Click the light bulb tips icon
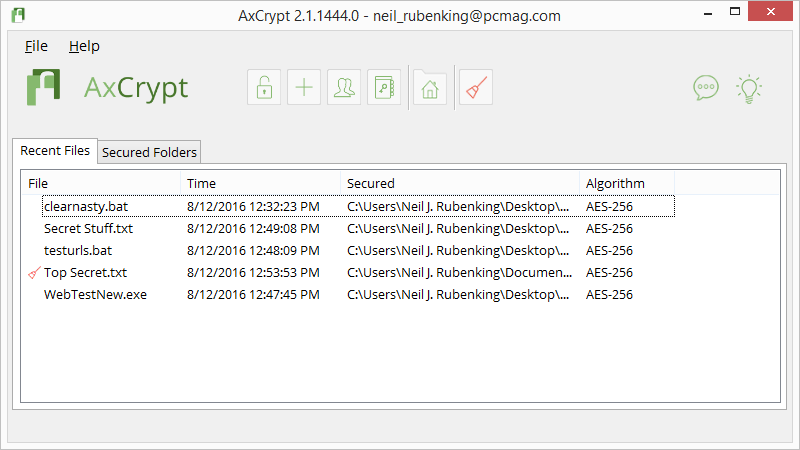The width and height of the screenshot is (800, 450). [749, 89]
